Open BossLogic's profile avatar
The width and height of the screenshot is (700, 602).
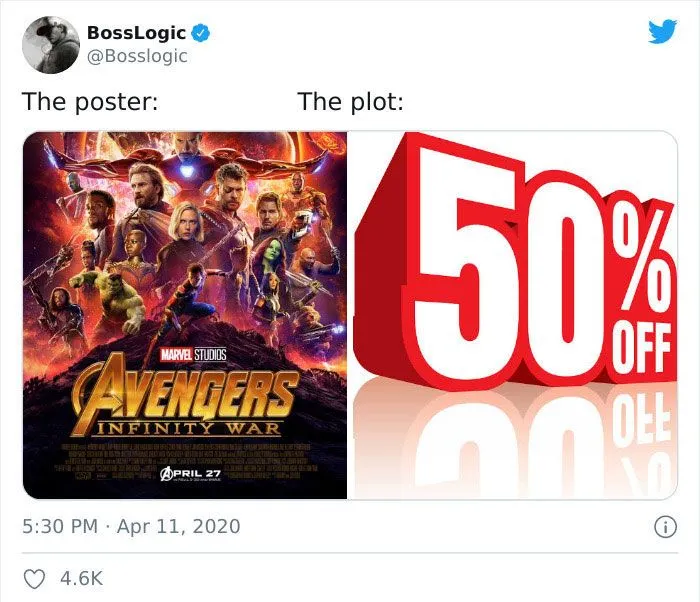(x=50, y=44)
